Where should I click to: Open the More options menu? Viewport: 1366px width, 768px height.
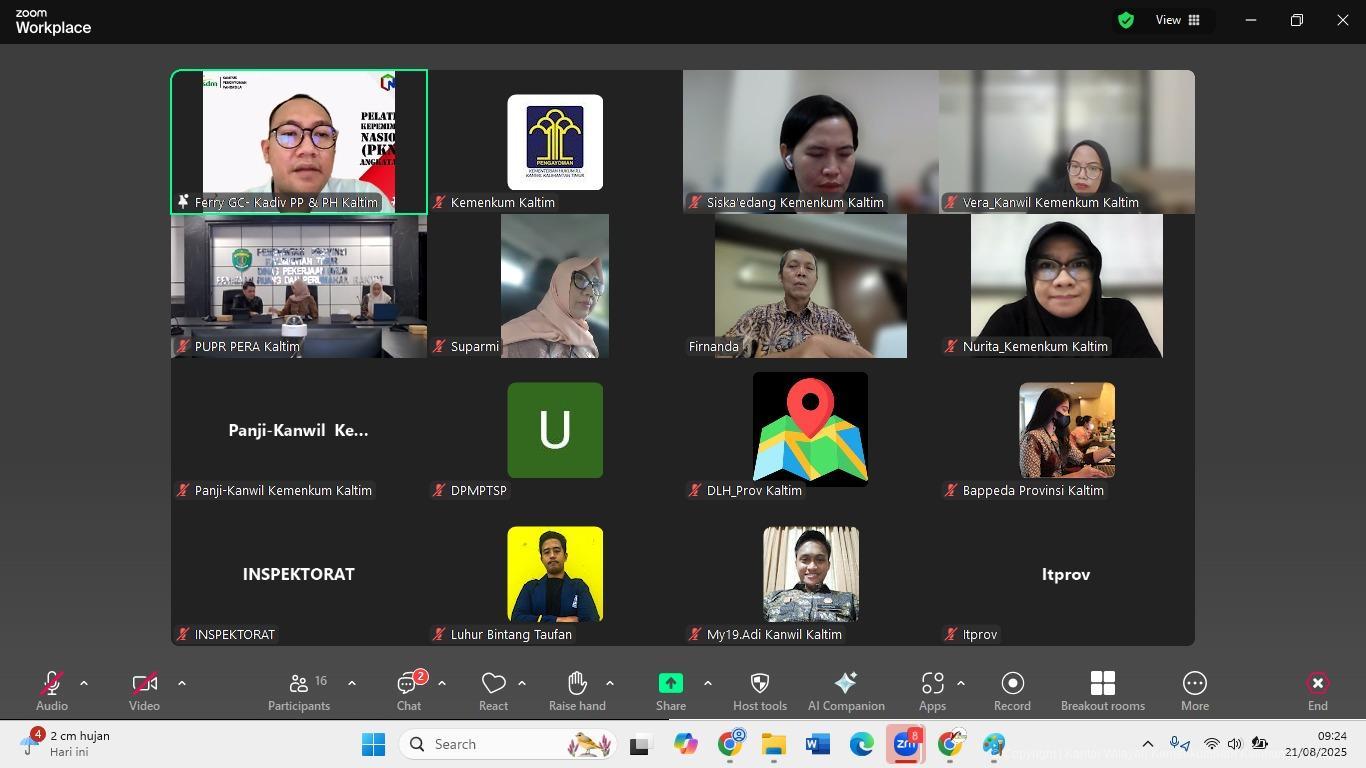(1195, 691)
